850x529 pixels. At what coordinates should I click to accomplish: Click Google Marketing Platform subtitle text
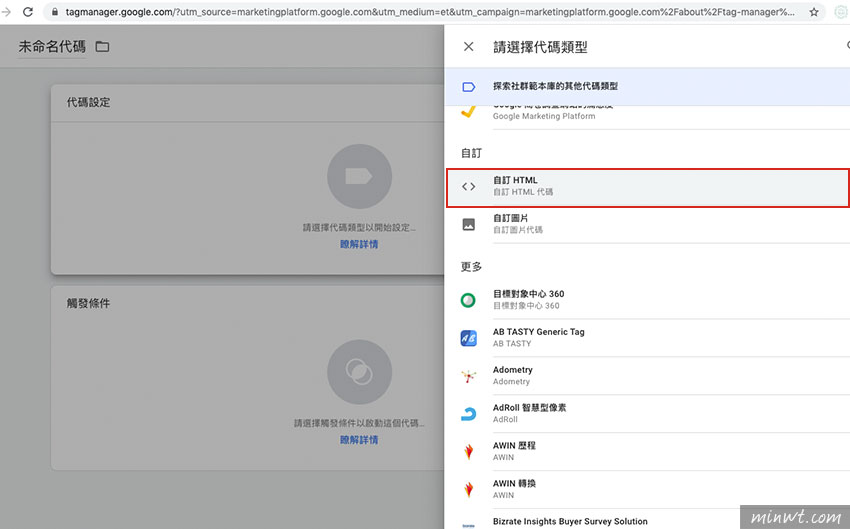pos(544,116)
